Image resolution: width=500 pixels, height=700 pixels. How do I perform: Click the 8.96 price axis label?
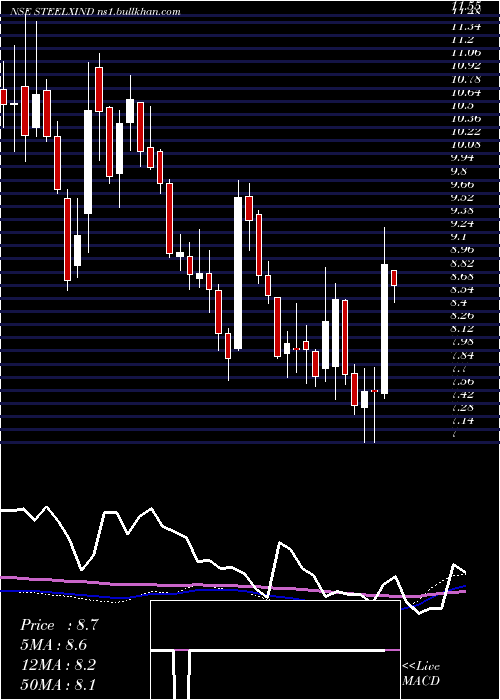point(464,250)
